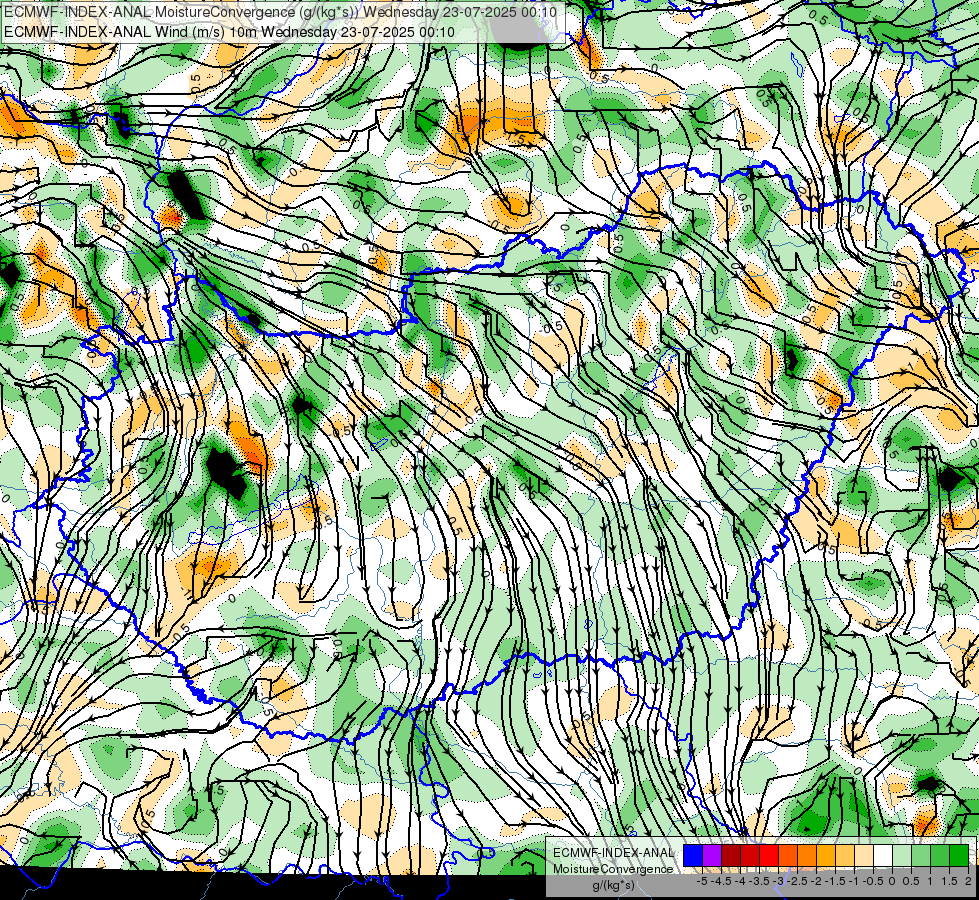This screenshot has height=900, width=979.
Task: Select the palest green swatch between 0 and 0.5
Action: tap(902, 855)
